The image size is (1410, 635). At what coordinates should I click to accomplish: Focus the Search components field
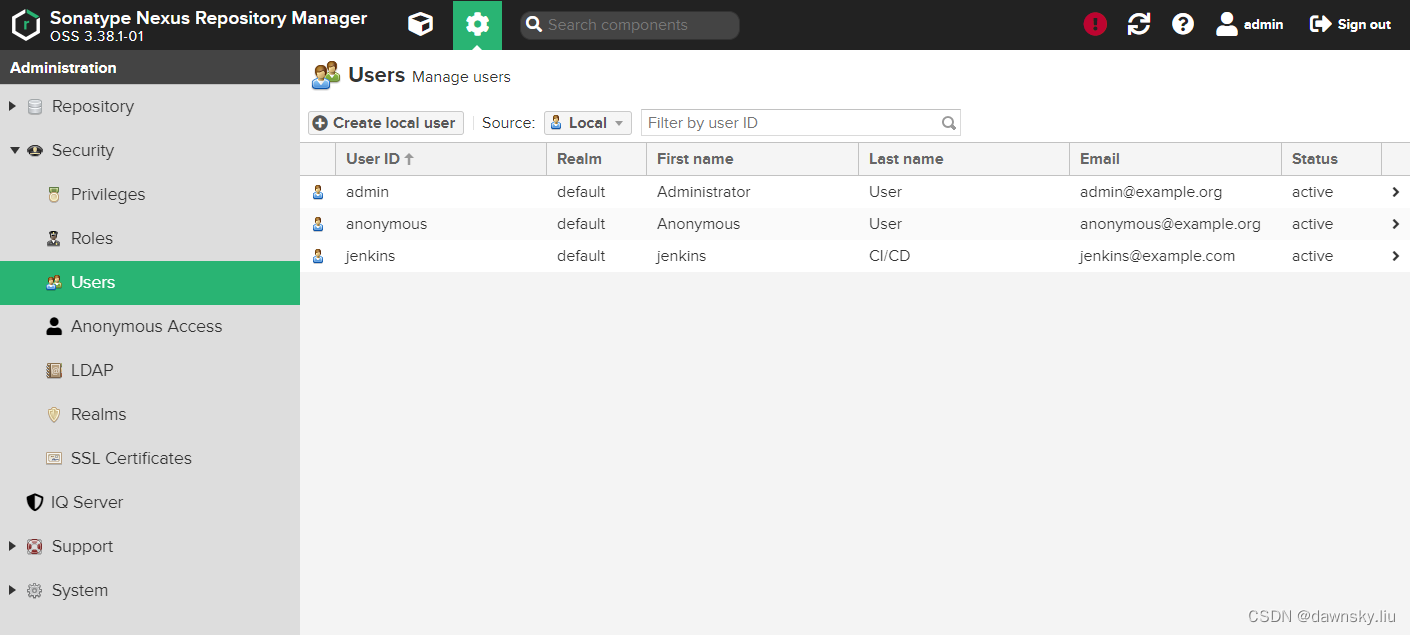630,25
